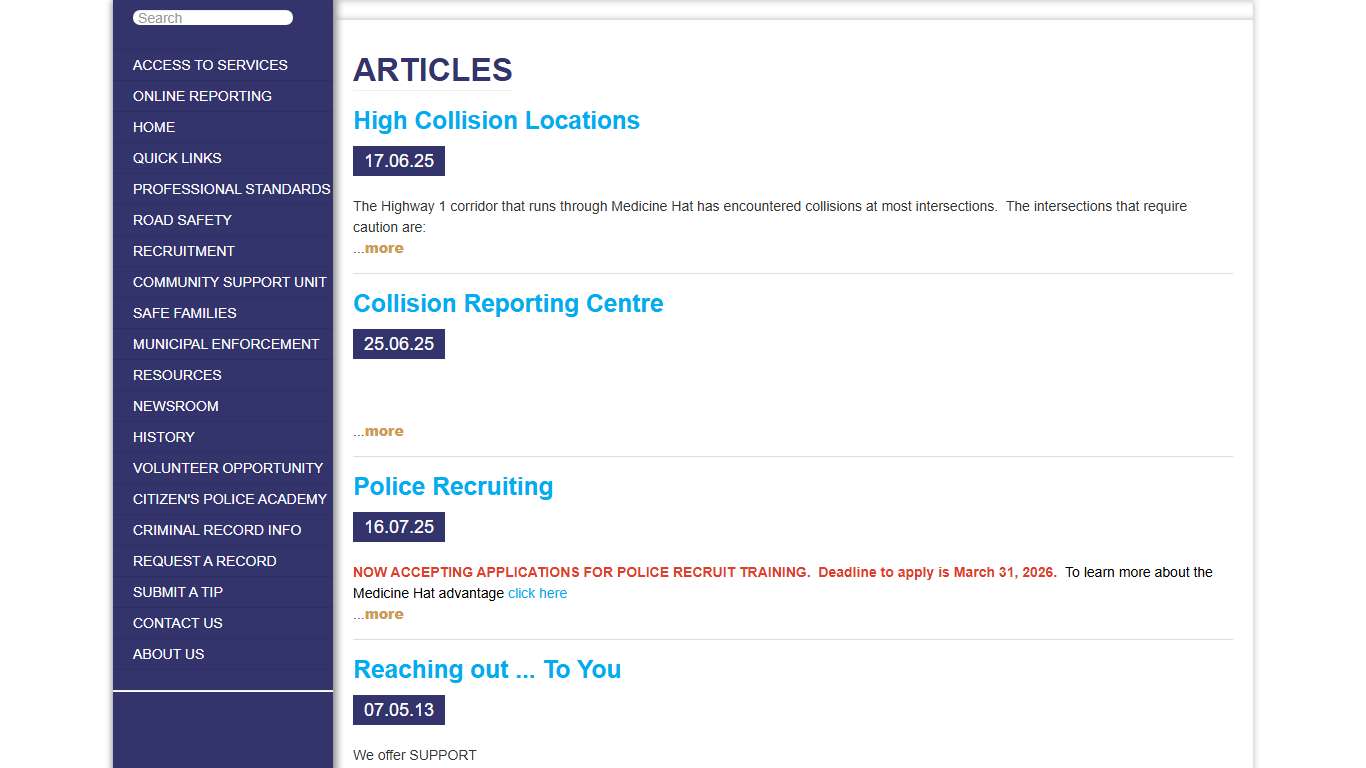Open the ONLINE REPORTING page
The width and height of the screenshot is (1366, 768).
[x=203, y=96]
